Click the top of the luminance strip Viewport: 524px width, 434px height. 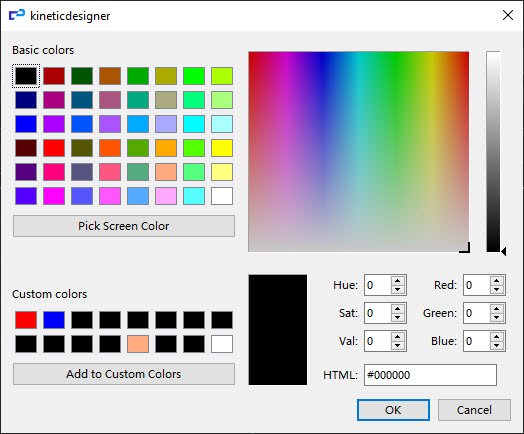[493, 54]
